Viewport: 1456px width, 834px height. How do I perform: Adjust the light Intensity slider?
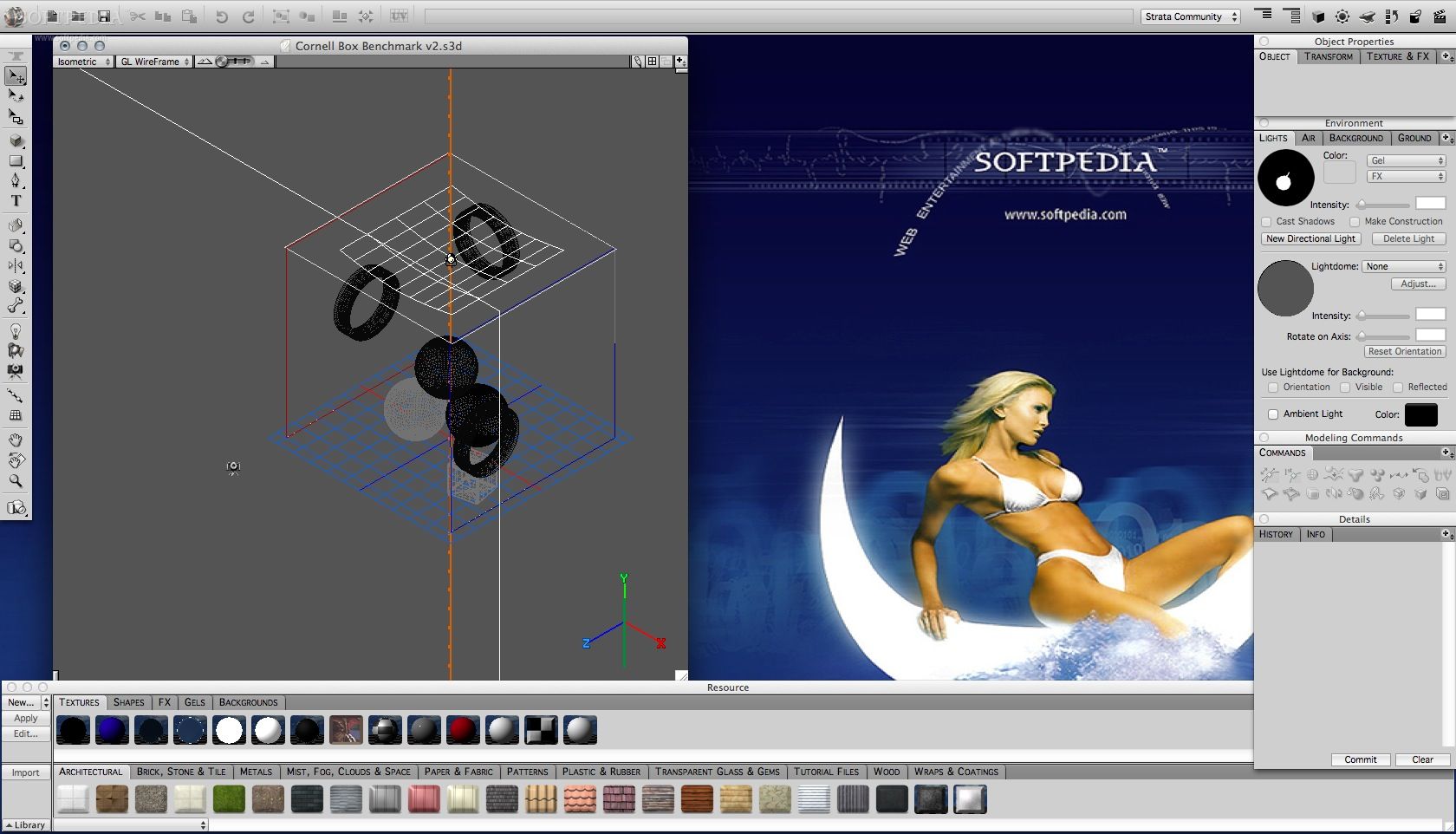coord(1383,205)
